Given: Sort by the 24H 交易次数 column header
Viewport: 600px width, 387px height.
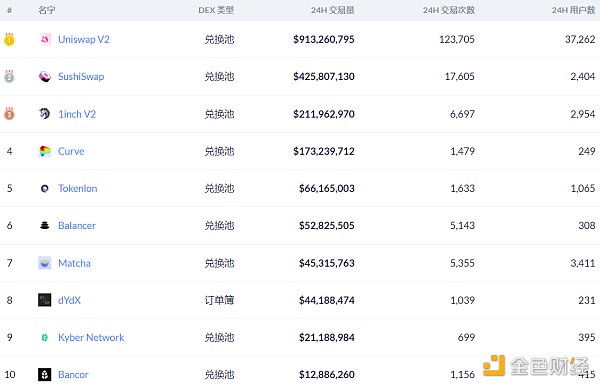Looking at the screenshot, I should pos(449,10).
